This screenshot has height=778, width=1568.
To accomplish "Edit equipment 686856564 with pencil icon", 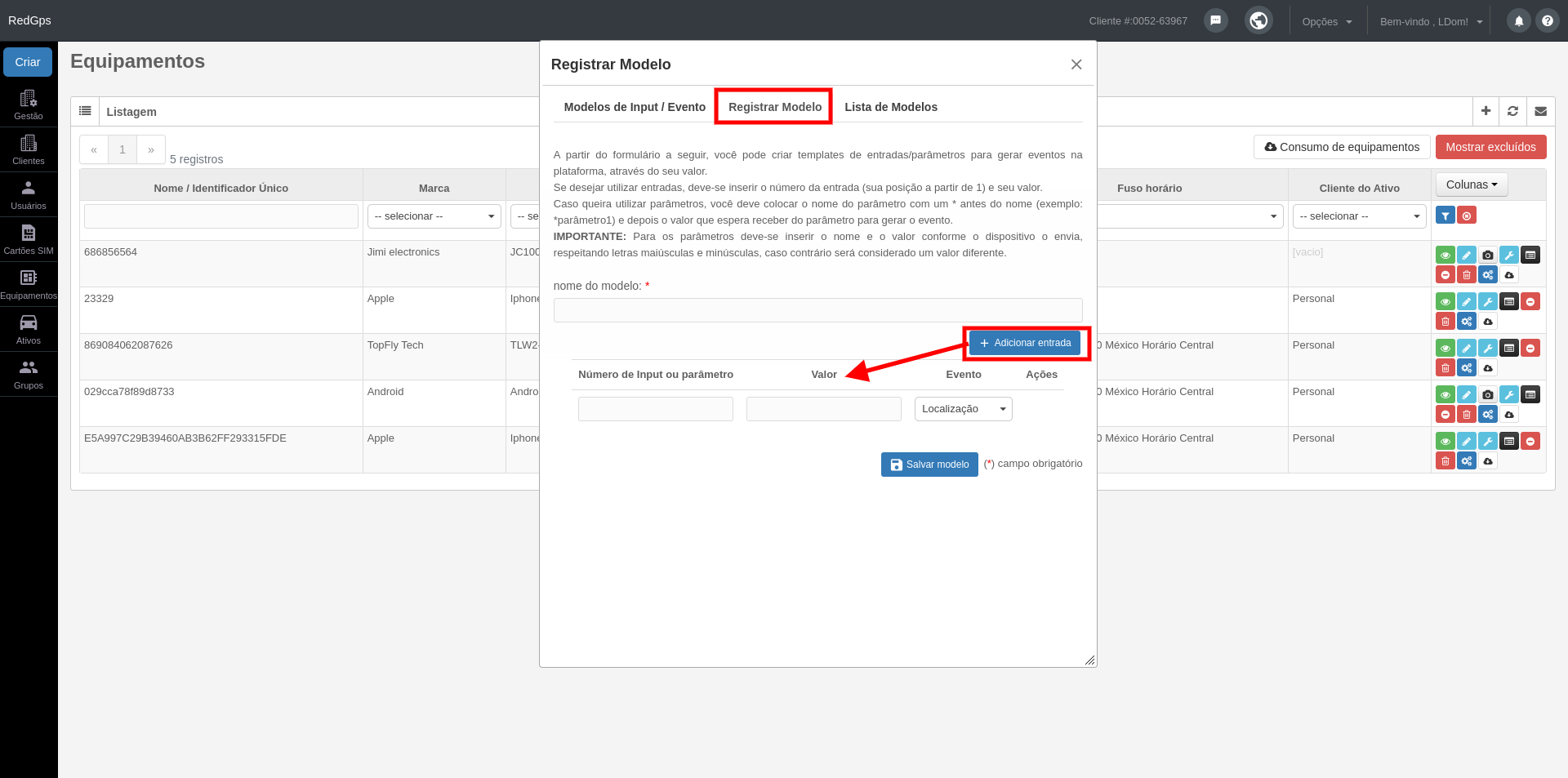I will click(x=1467, y=256).
